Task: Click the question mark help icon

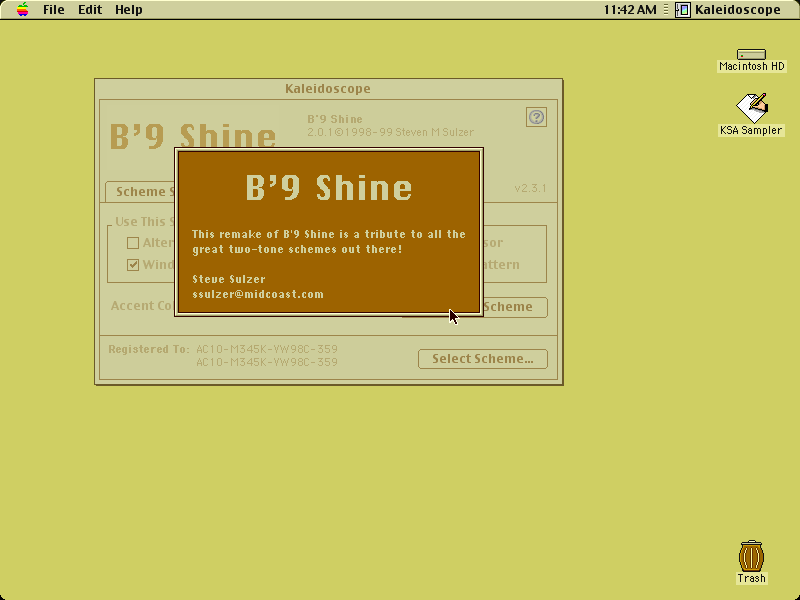Action: (536, 117)
